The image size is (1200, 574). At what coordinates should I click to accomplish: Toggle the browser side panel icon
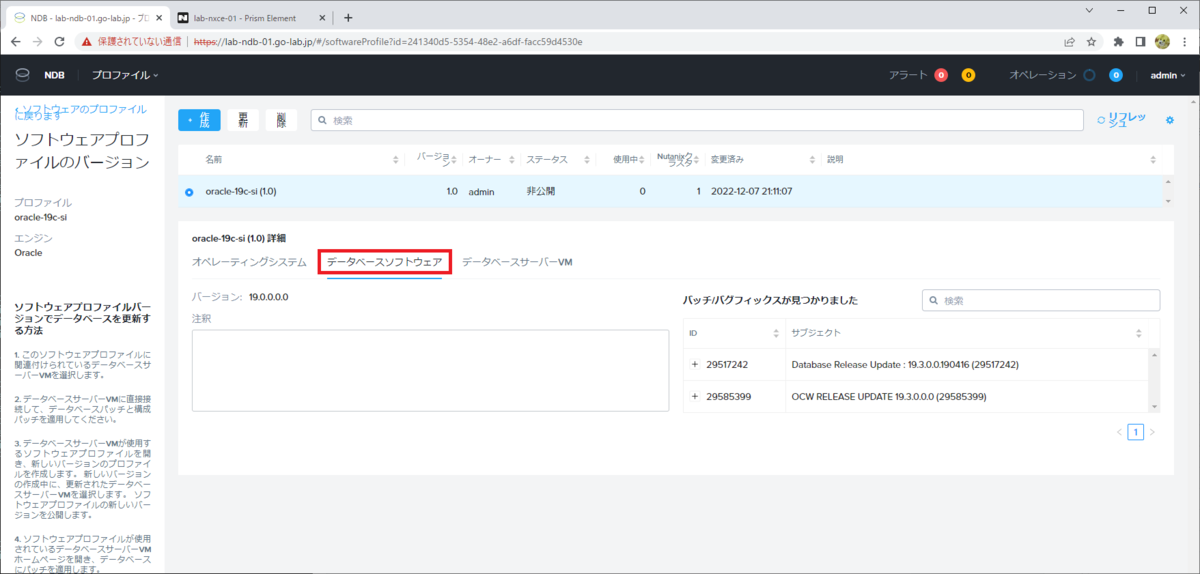(1140, 42)
